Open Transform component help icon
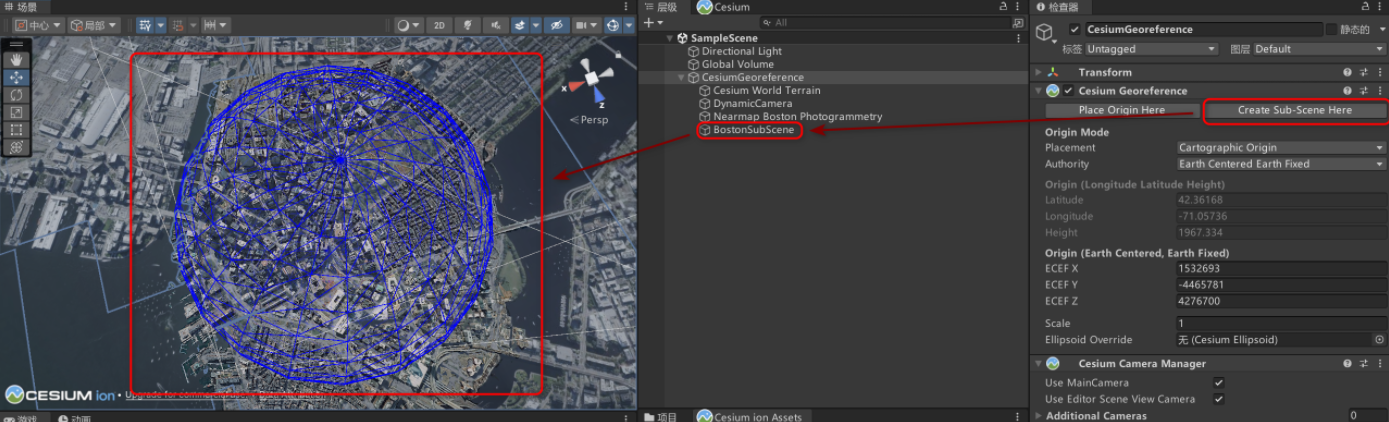The width and height of the screenshot is (1389, 422). tap(1348, 72)
